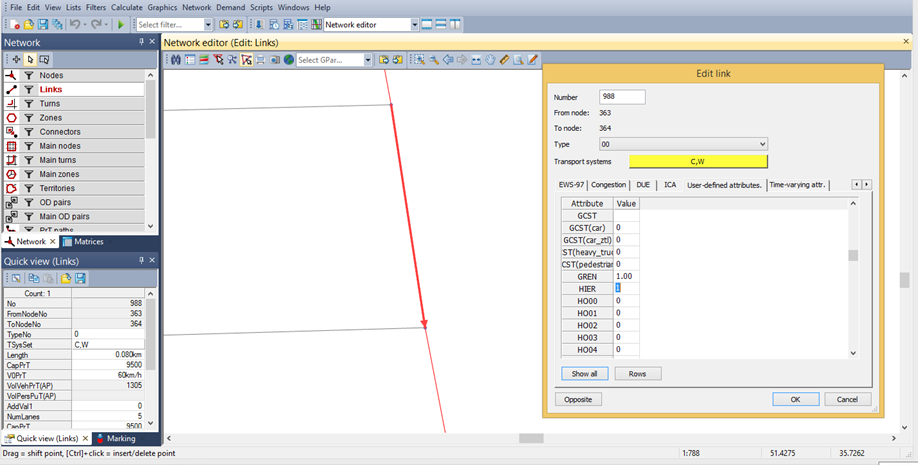918x465 pixels.
Task: Click the Zones hexagon icon in Network panel
Action: pos(11,118)
